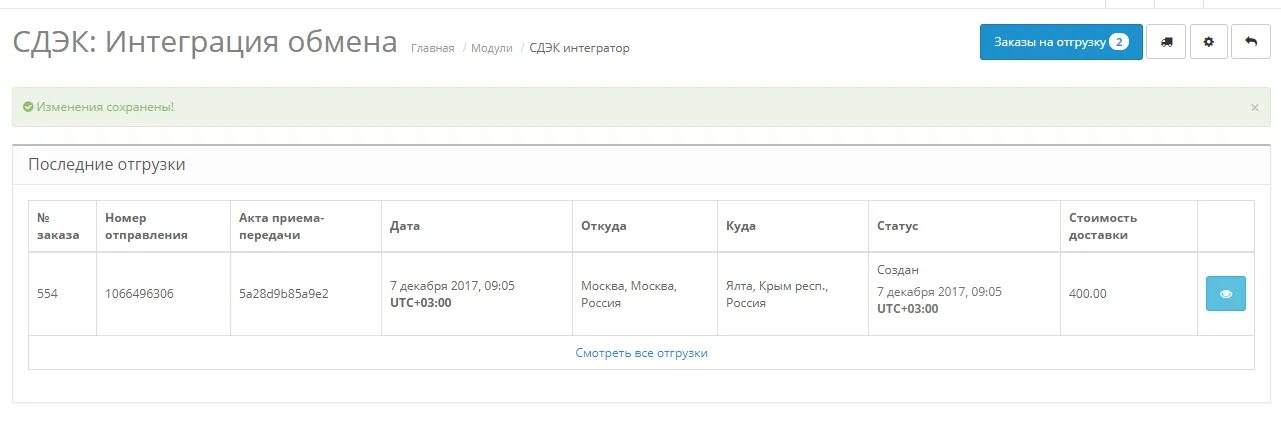Go to 'Главная' breadcrumb
1281x442 pixels.
point(432,48)
